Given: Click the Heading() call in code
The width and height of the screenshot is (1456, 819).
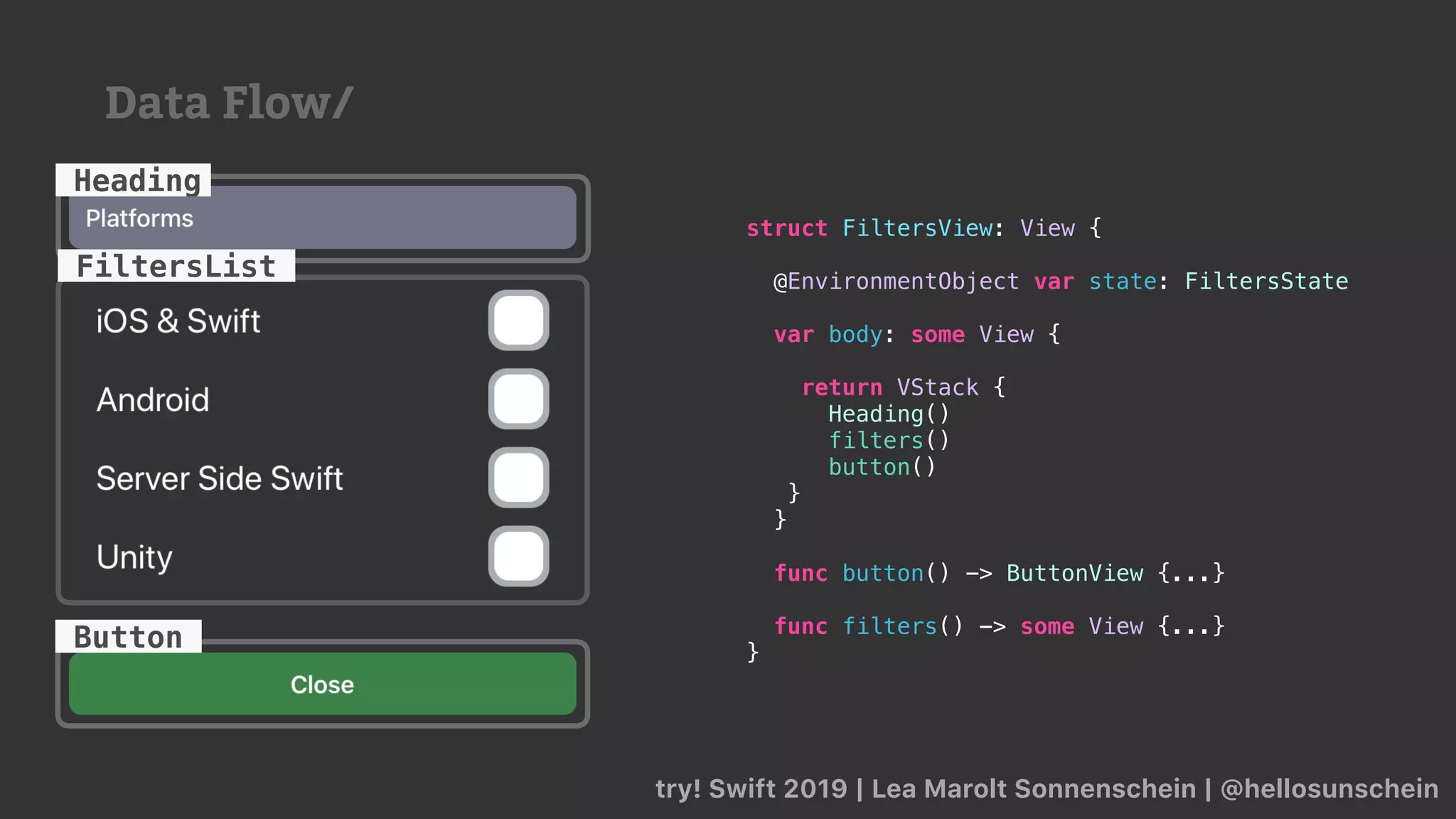Looking at the screenshot, I should pyautogui.click(x=889, y=414).
